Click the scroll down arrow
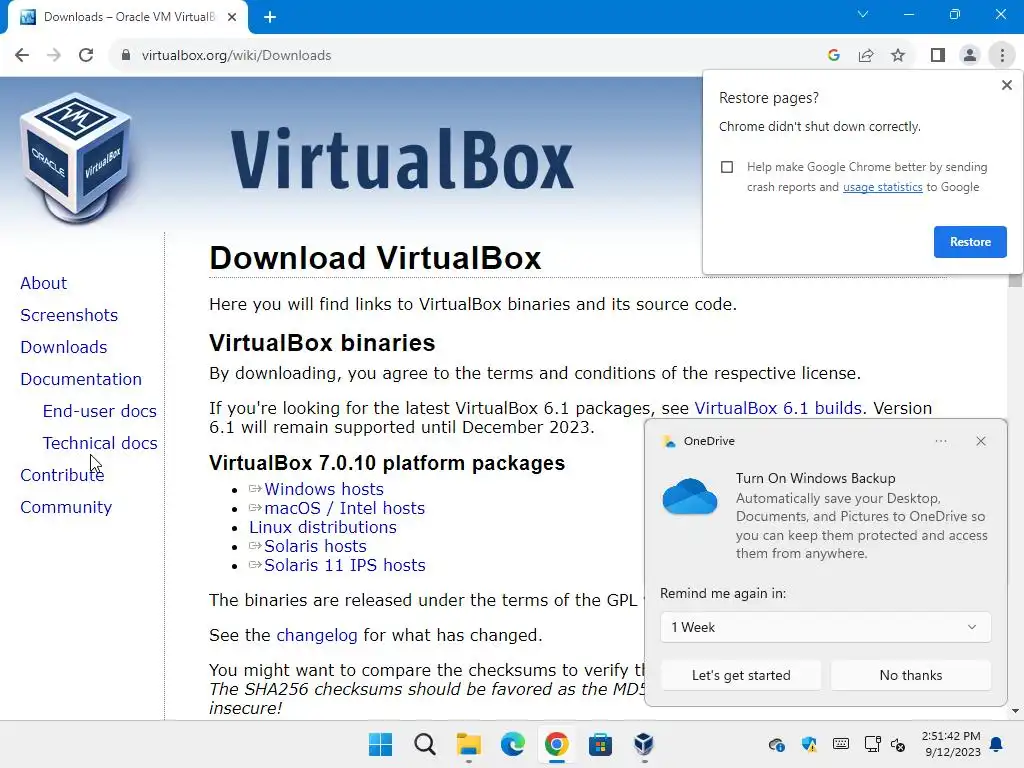The image size is (1024, 768). coord(1015,711)
